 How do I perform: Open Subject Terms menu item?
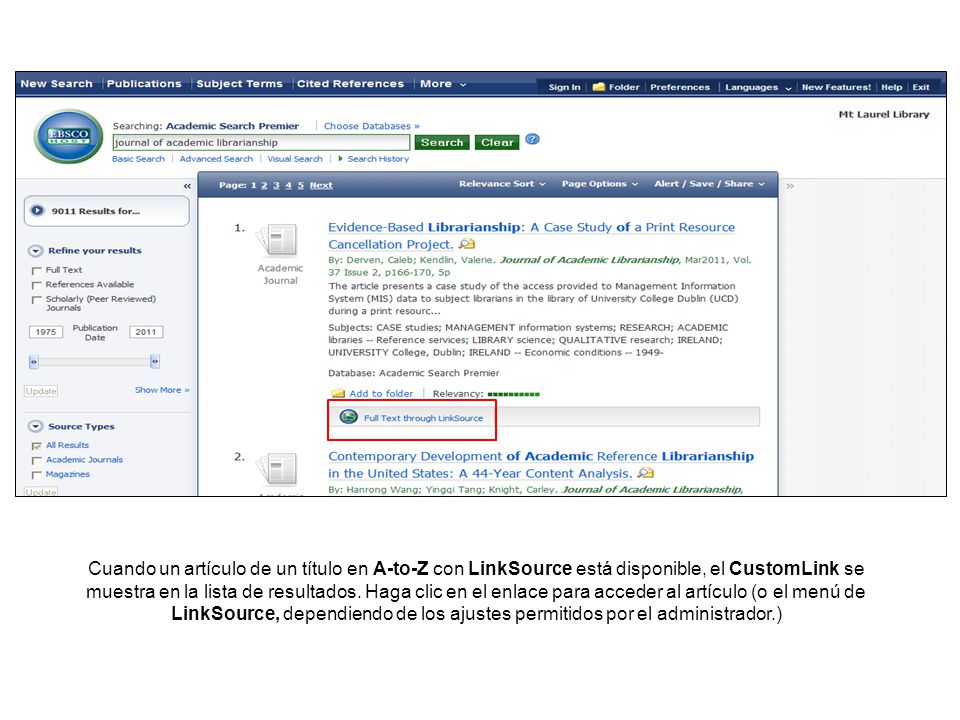(x=239, y=84)
